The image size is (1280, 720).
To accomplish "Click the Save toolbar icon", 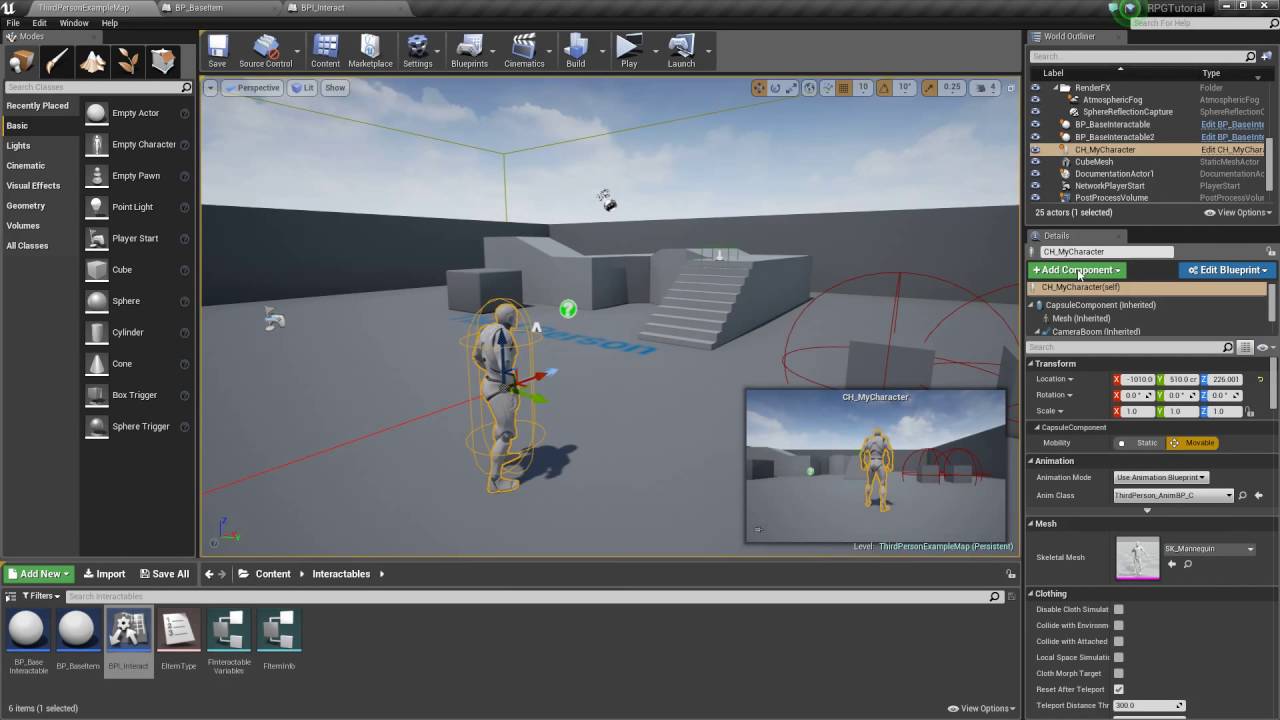I will [217, 50].
